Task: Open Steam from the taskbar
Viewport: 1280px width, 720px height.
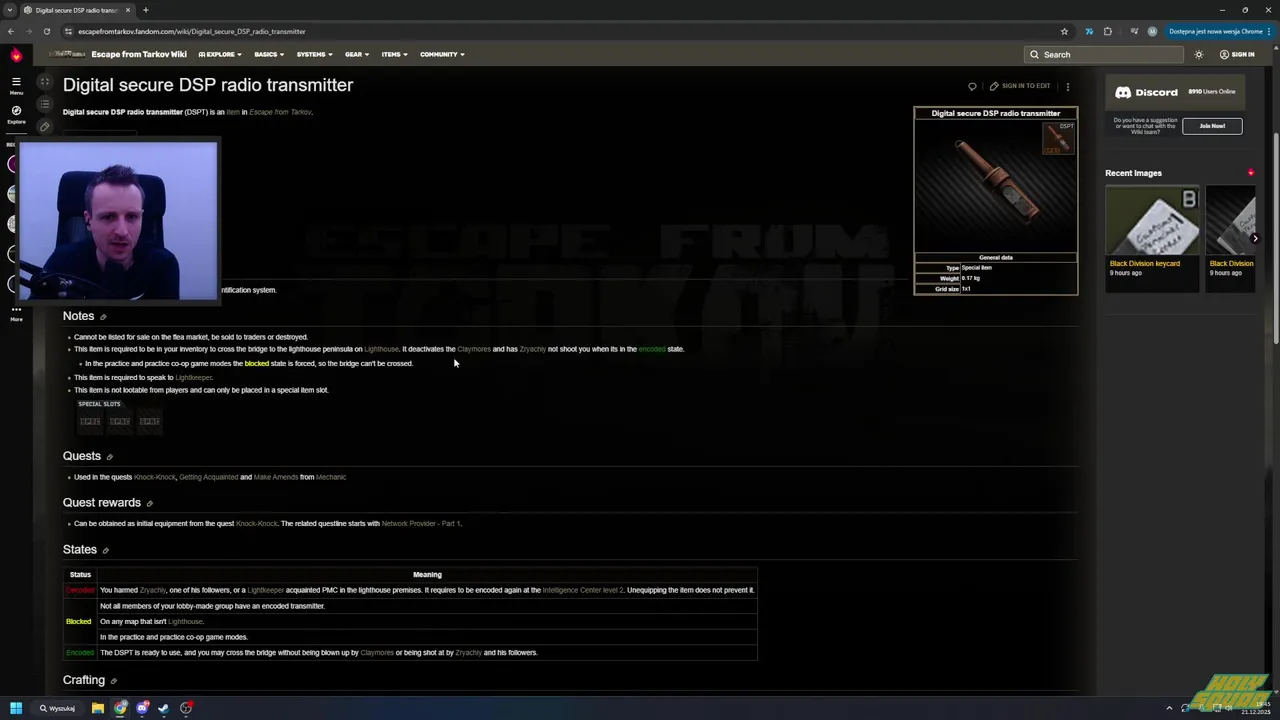Action: click(x=164, y=708)
